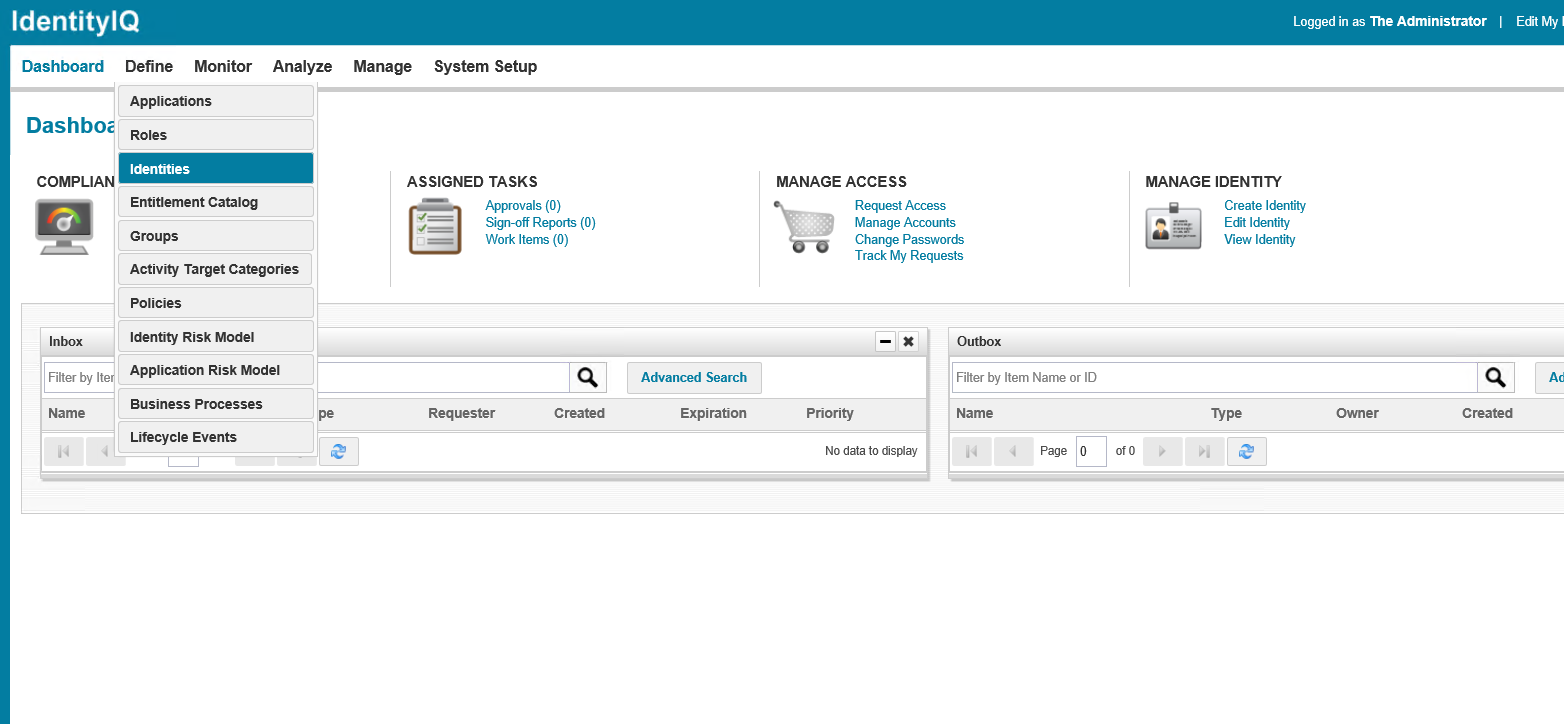Click Outbox filter by item name field
1564x724 pixels.
pos(1214,377)
